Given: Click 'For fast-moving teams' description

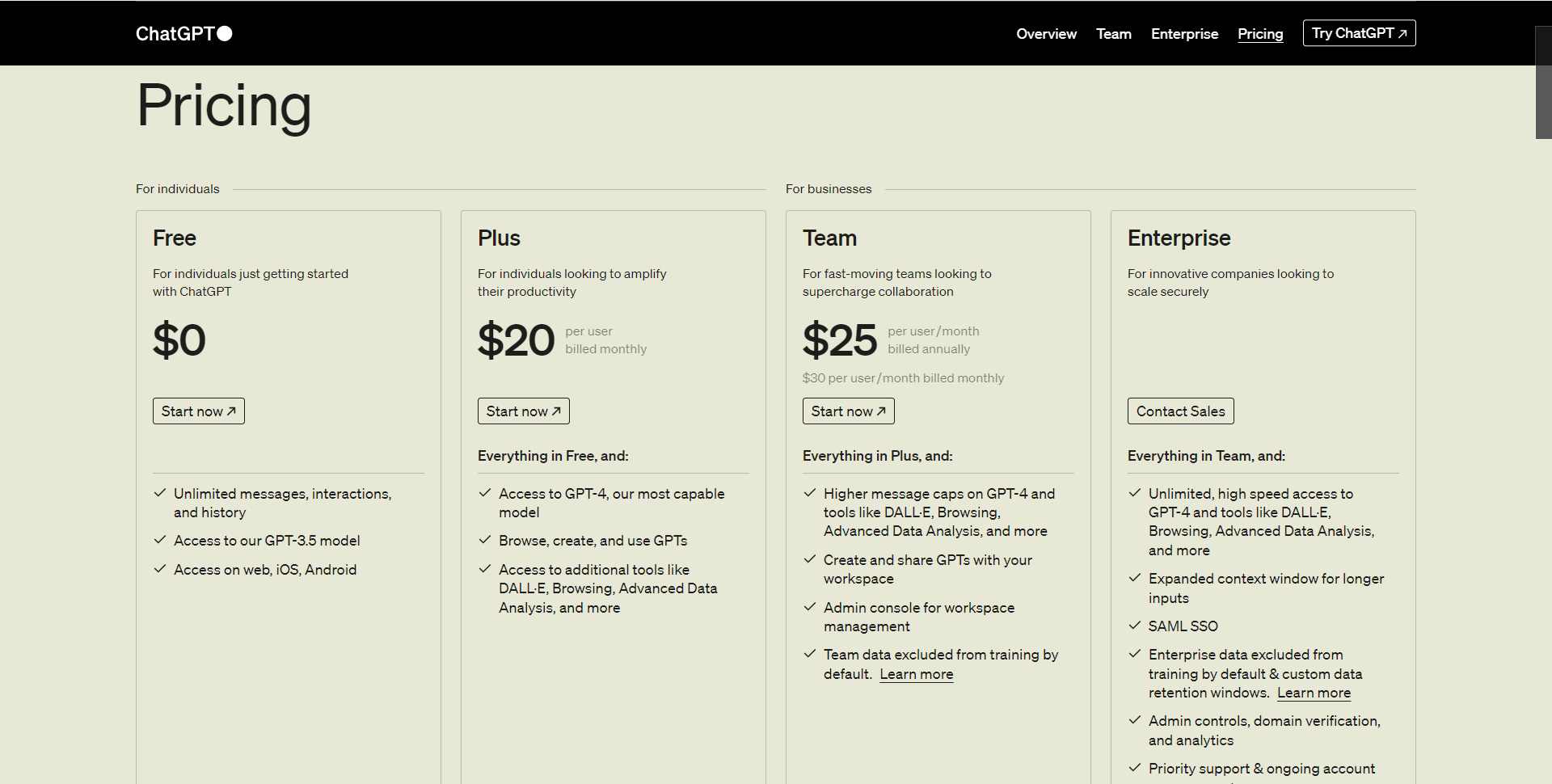Looking at the screenshot, I should pos(897,283).
